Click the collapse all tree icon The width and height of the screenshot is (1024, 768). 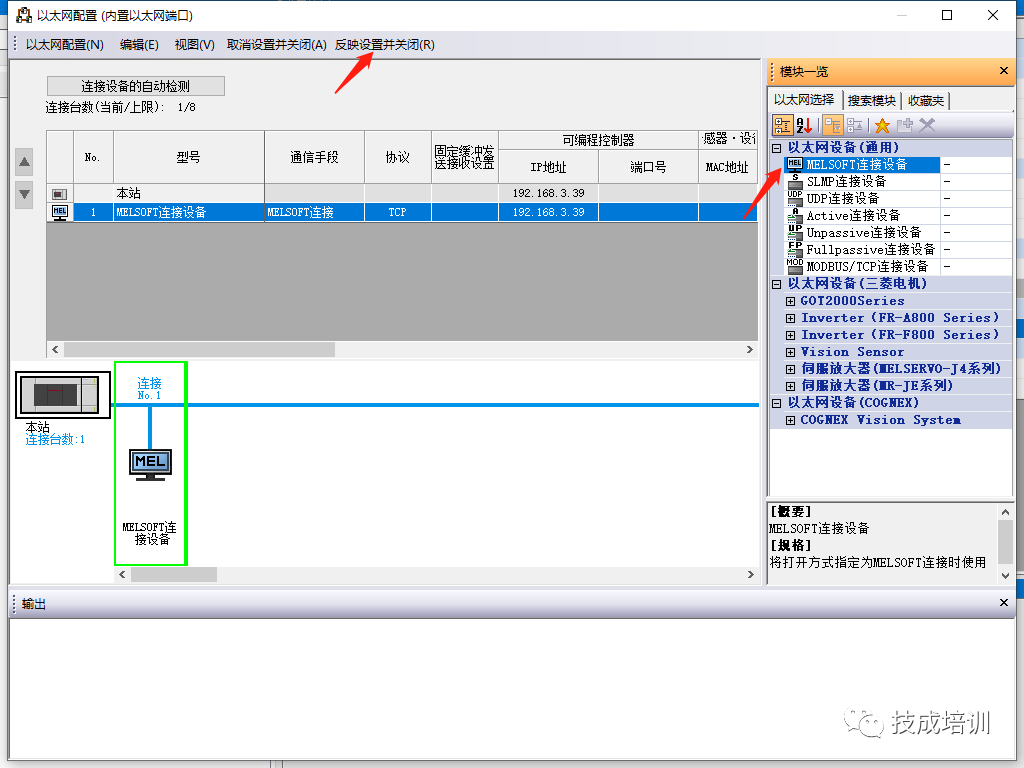coord(832,125)
